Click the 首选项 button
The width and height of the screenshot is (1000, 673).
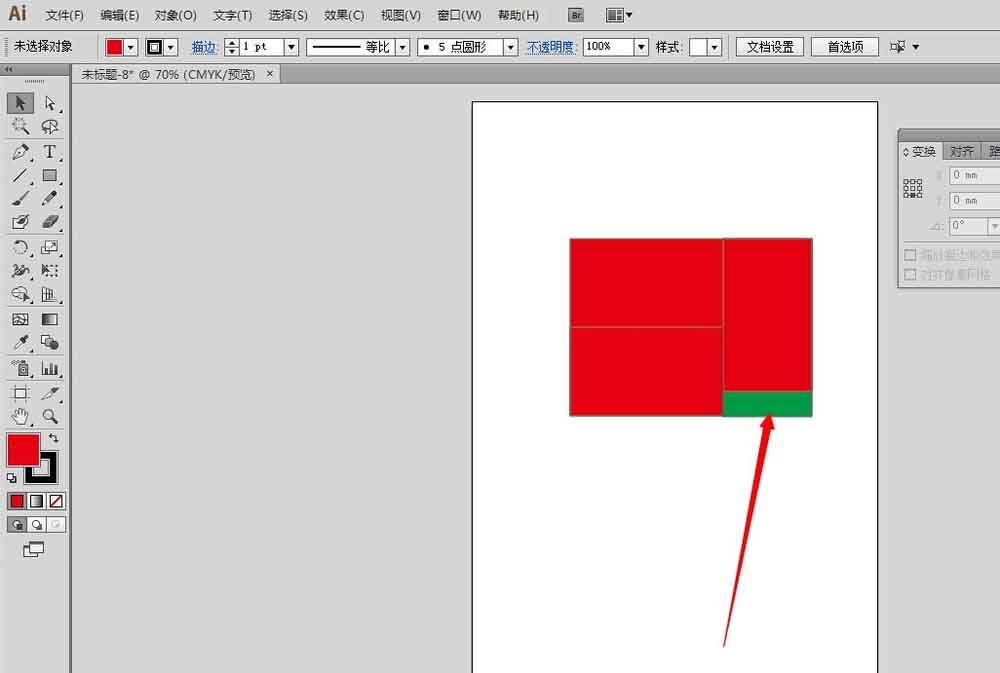(845, 47)
